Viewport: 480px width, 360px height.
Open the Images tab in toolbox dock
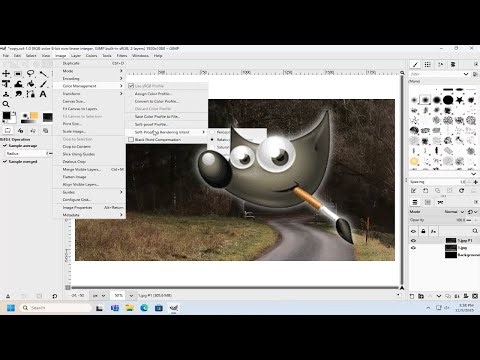45,130
